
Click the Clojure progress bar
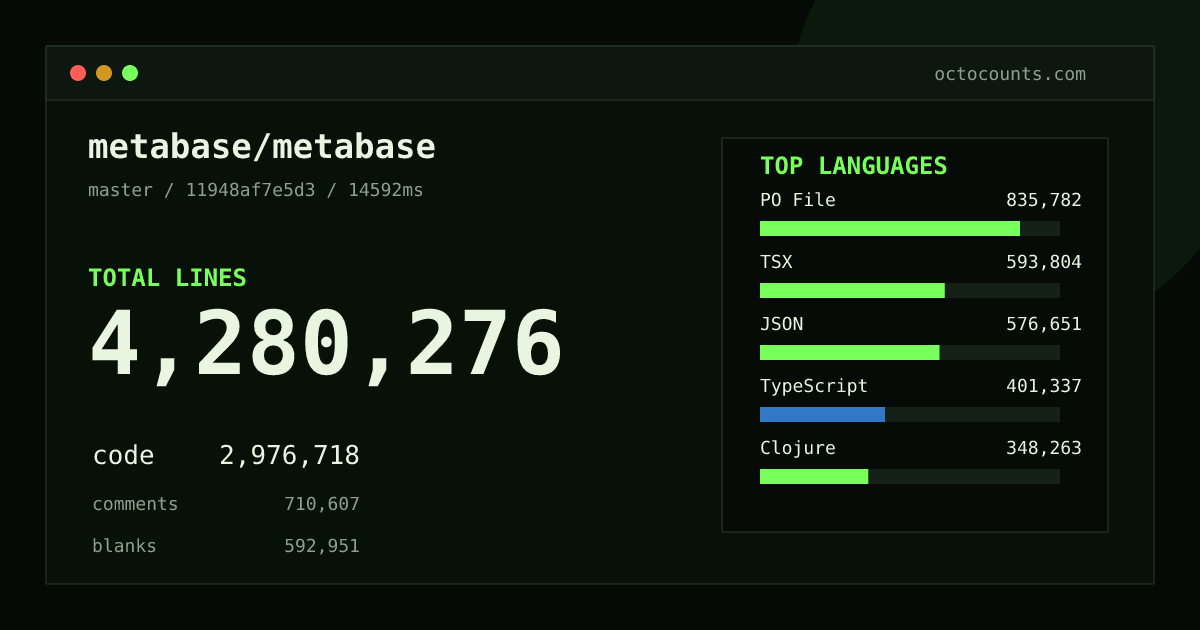[910, 476]
